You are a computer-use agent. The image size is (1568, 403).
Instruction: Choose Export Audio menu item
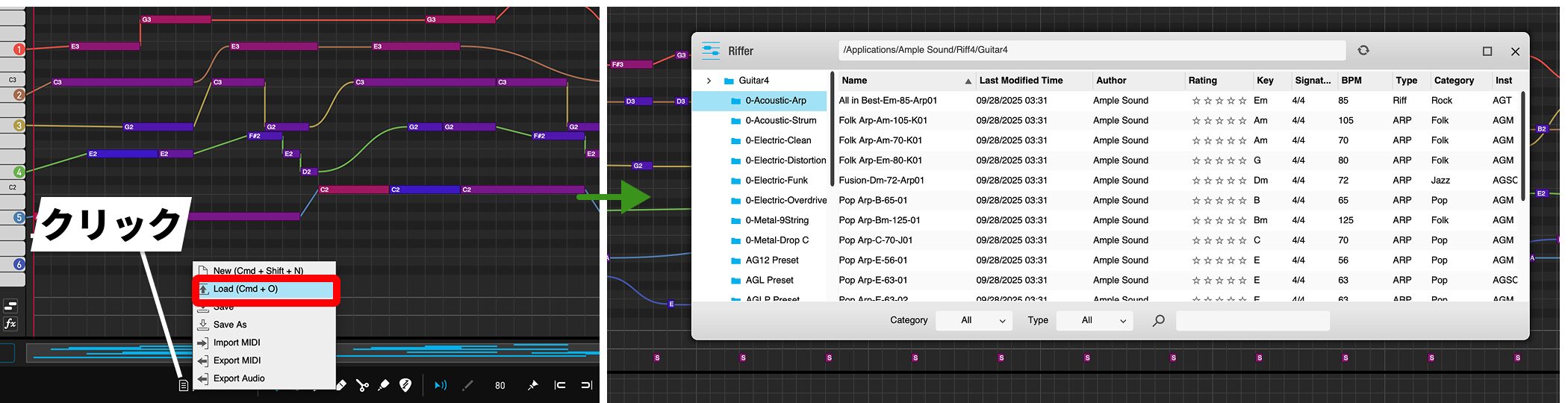click(264, 378)
